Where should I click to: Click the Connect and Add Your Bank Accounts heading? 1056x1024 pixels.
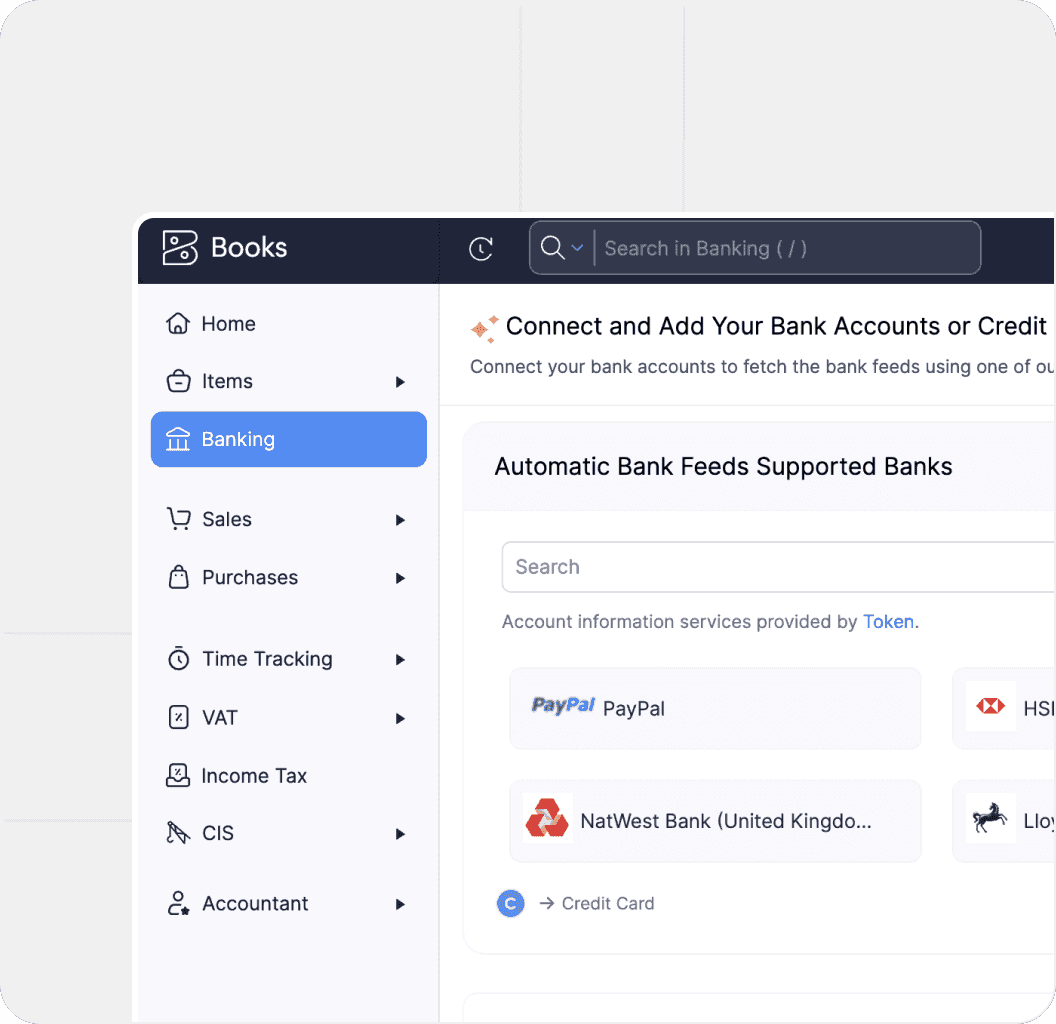(x=777, y=326)
